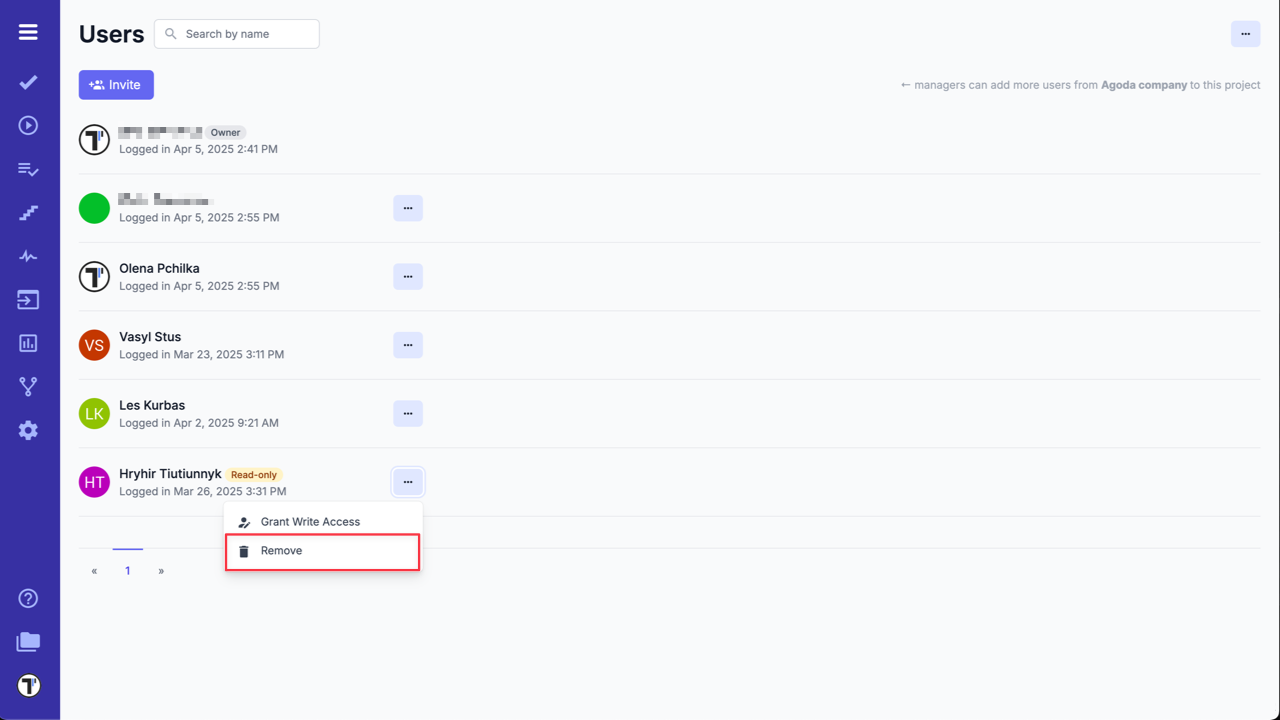Screen dimensions: 1280x720
Task: Click the checkmark Tests icon in sidebar
Action: tap(28, 82)
